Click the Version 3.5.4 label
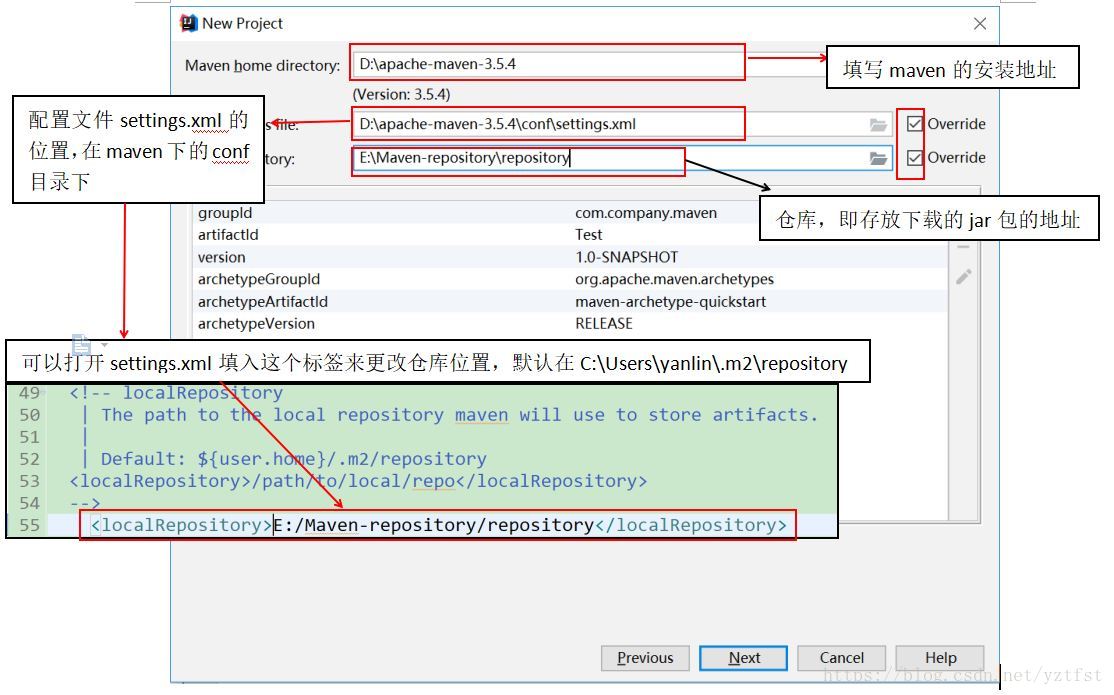This screenshot has height=695, width=1114. [x=401, y=95]
